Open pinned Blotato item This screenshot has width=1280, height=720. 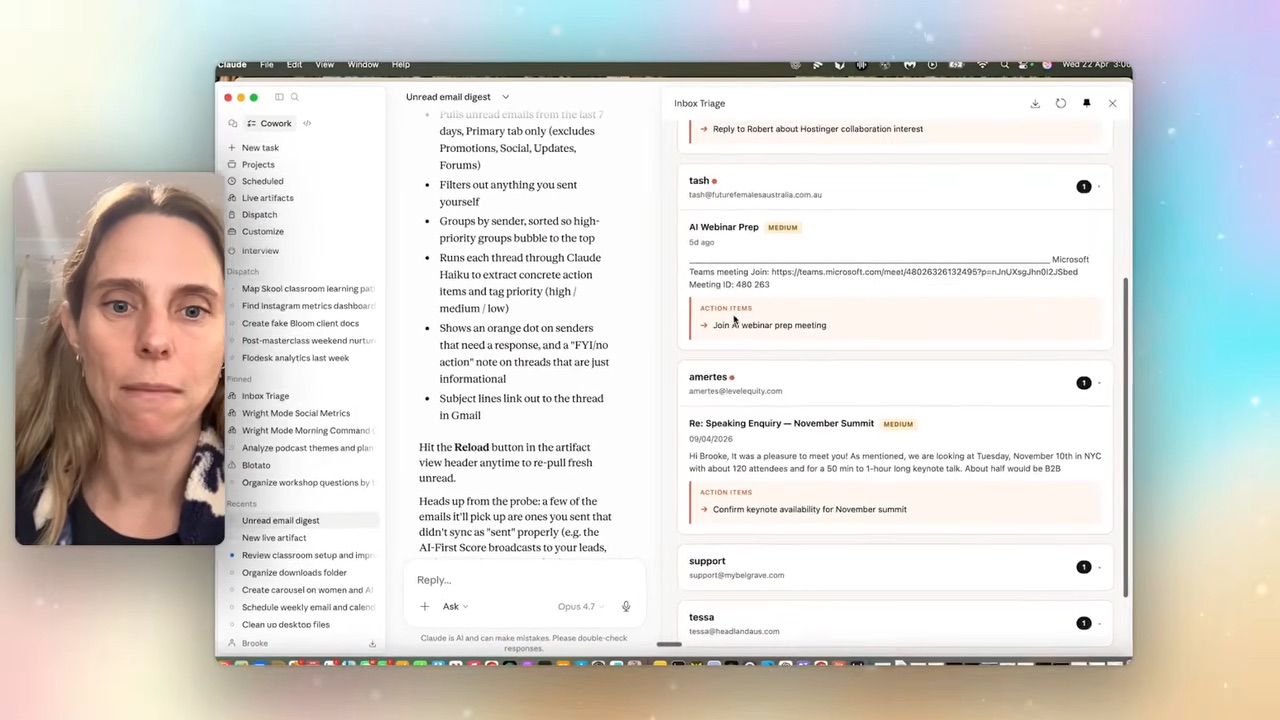tap(256, 465)
